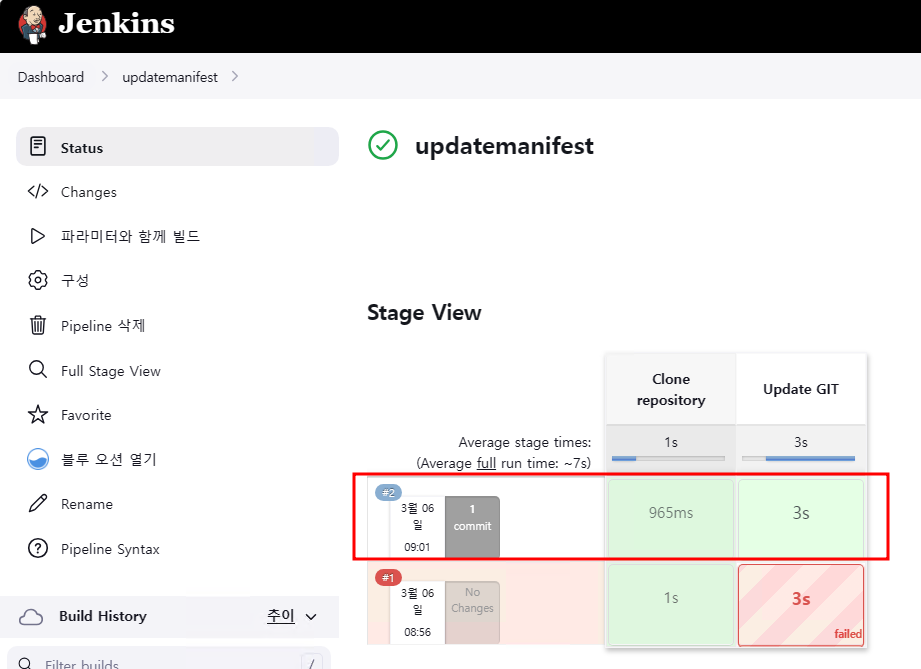Click Clone repository stage header
The image size is (921, 669).
(671, 389)
